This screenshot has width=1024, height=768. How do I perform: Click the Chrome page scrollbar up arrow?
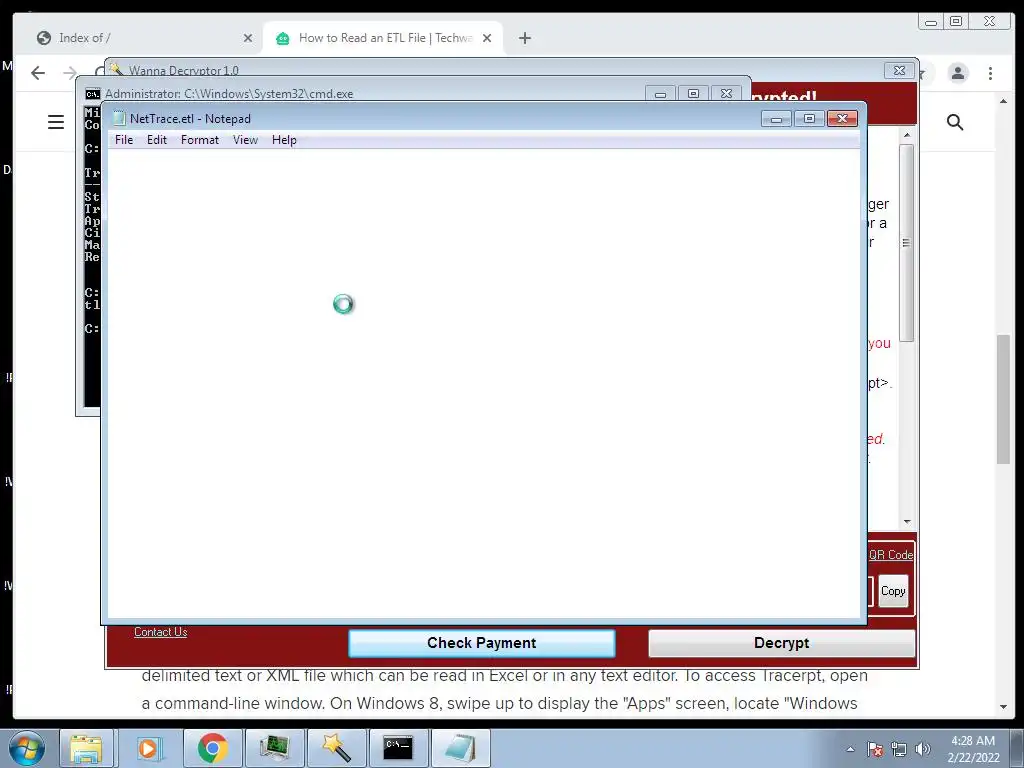click(x=1003, y=101)
